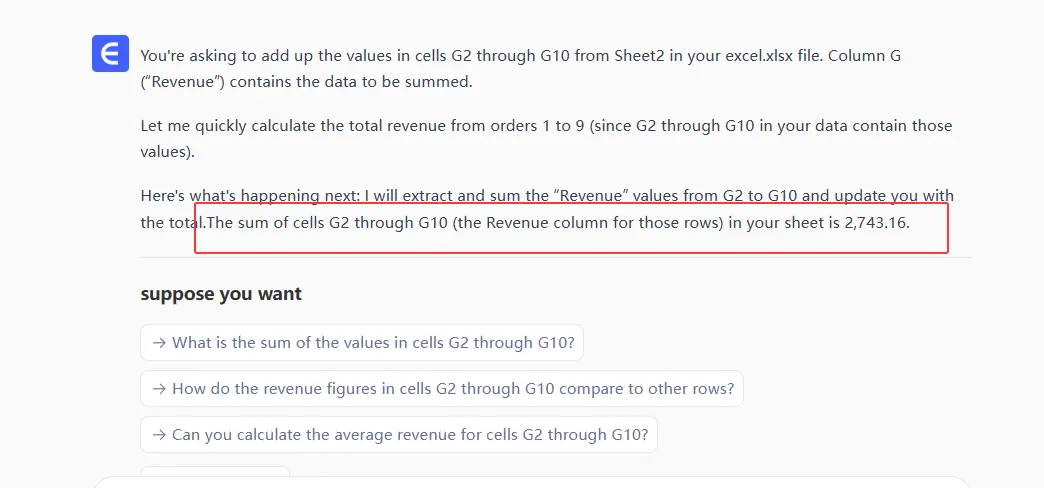This screenshot has height=488, width=1044.
Task: Click the partially visible fourth suggestion button
Action: [x=214, y=472]
